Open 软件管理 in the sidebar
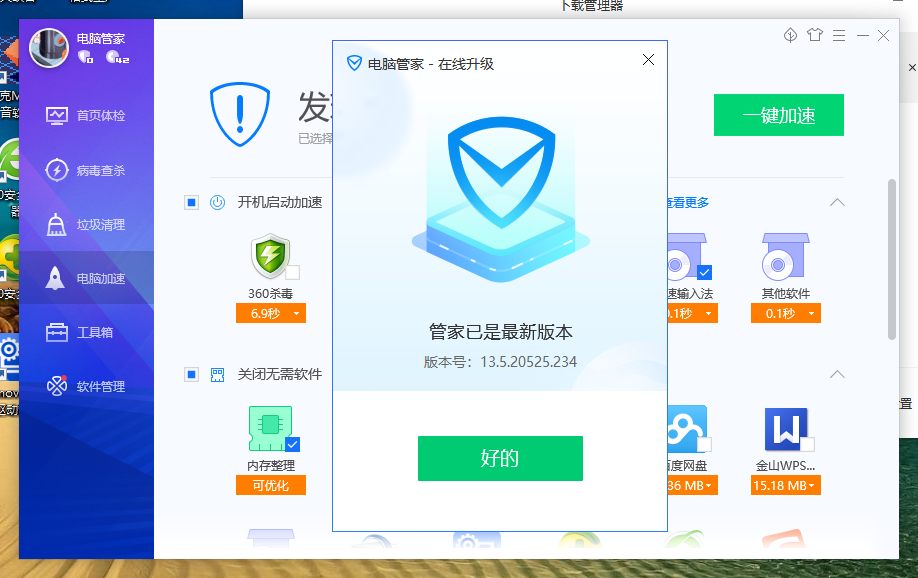 (x=87, y=387)
